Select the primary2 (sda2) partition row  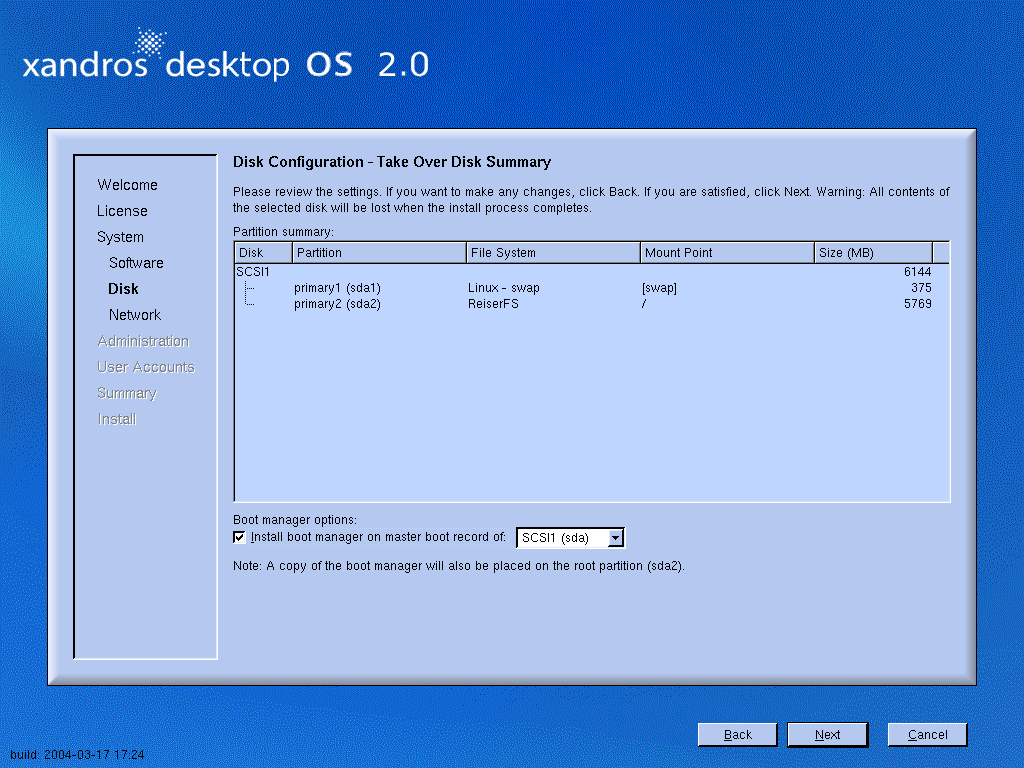[337, 304]
